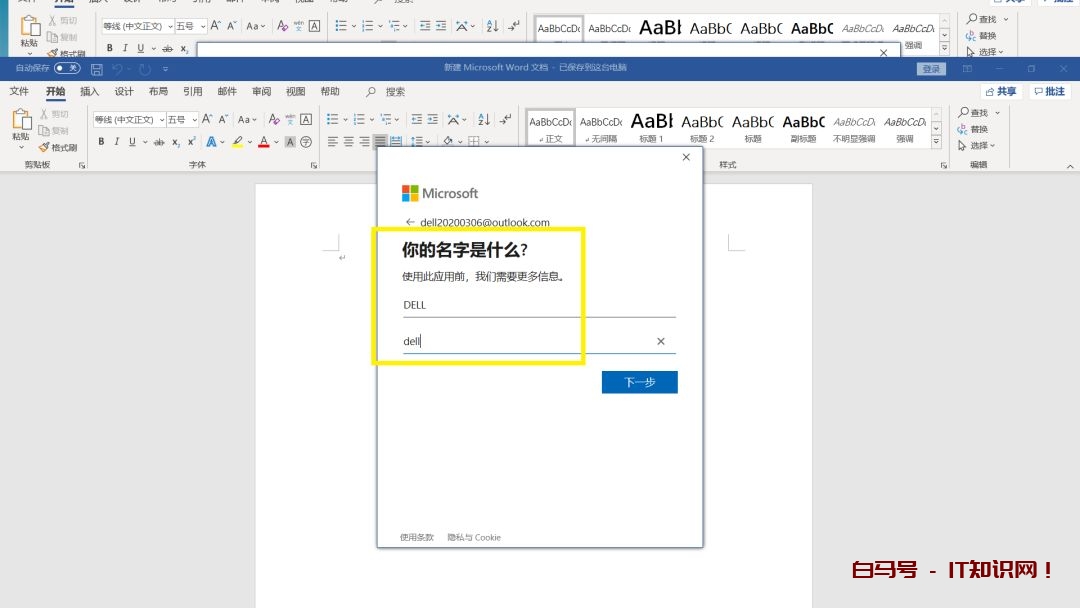
Task: Toggle the AutoSave (自动保存) switch
Action: [67, 69]
